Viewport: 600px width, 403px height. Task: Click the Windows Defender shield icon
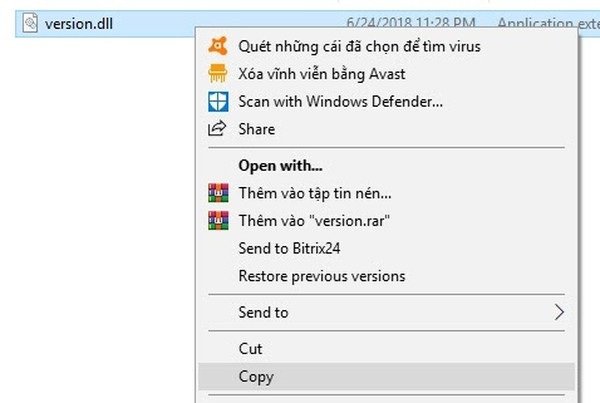[x=218, y=101]
